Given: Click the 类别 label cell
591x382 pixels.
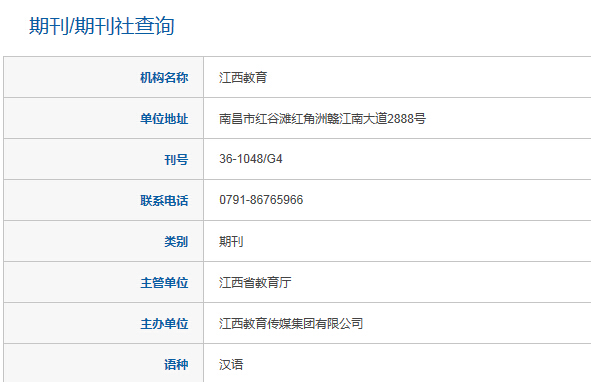Looking at the screenshot, I should [x=104, y=241].
